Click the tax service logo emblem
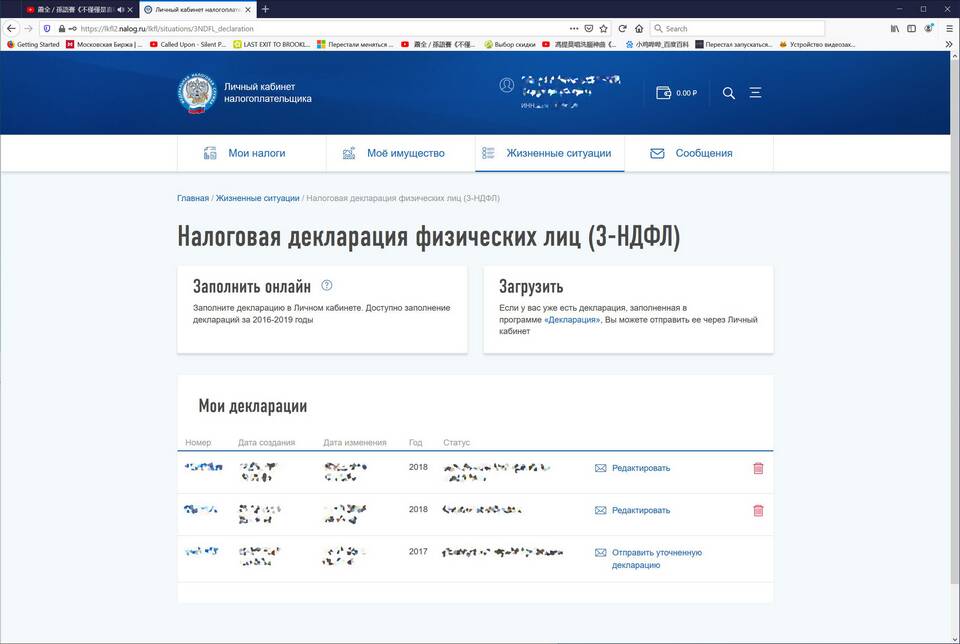The width and height of the screenshot is (960, 644). [x=197, y=94]
